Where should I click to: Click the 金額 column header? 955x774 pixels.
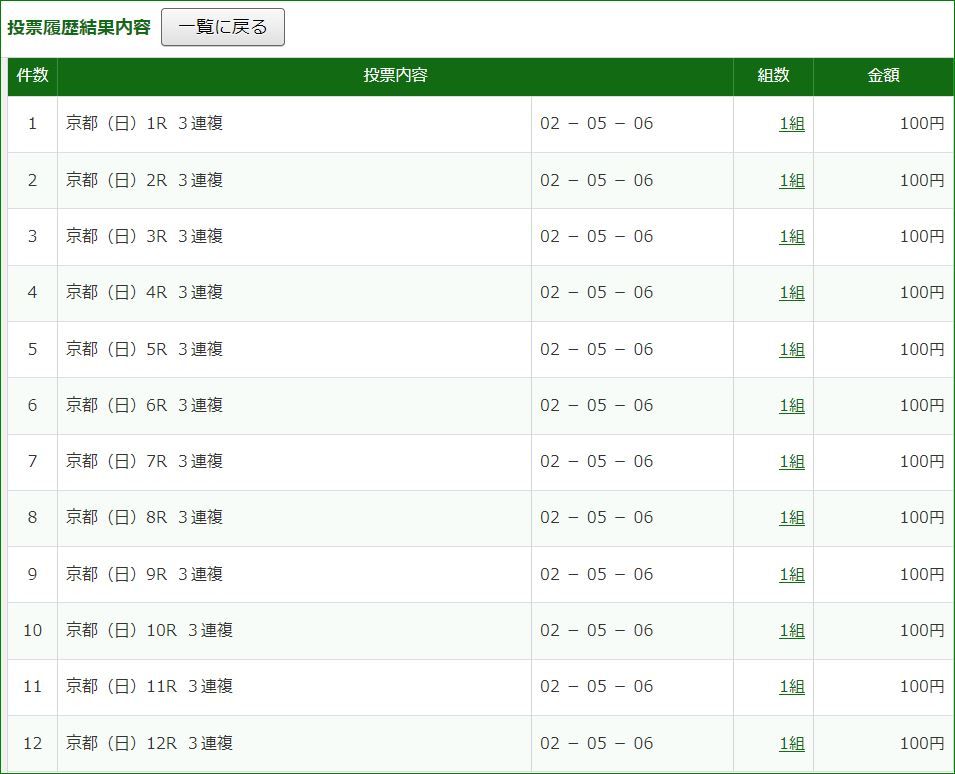pos(883,76)
